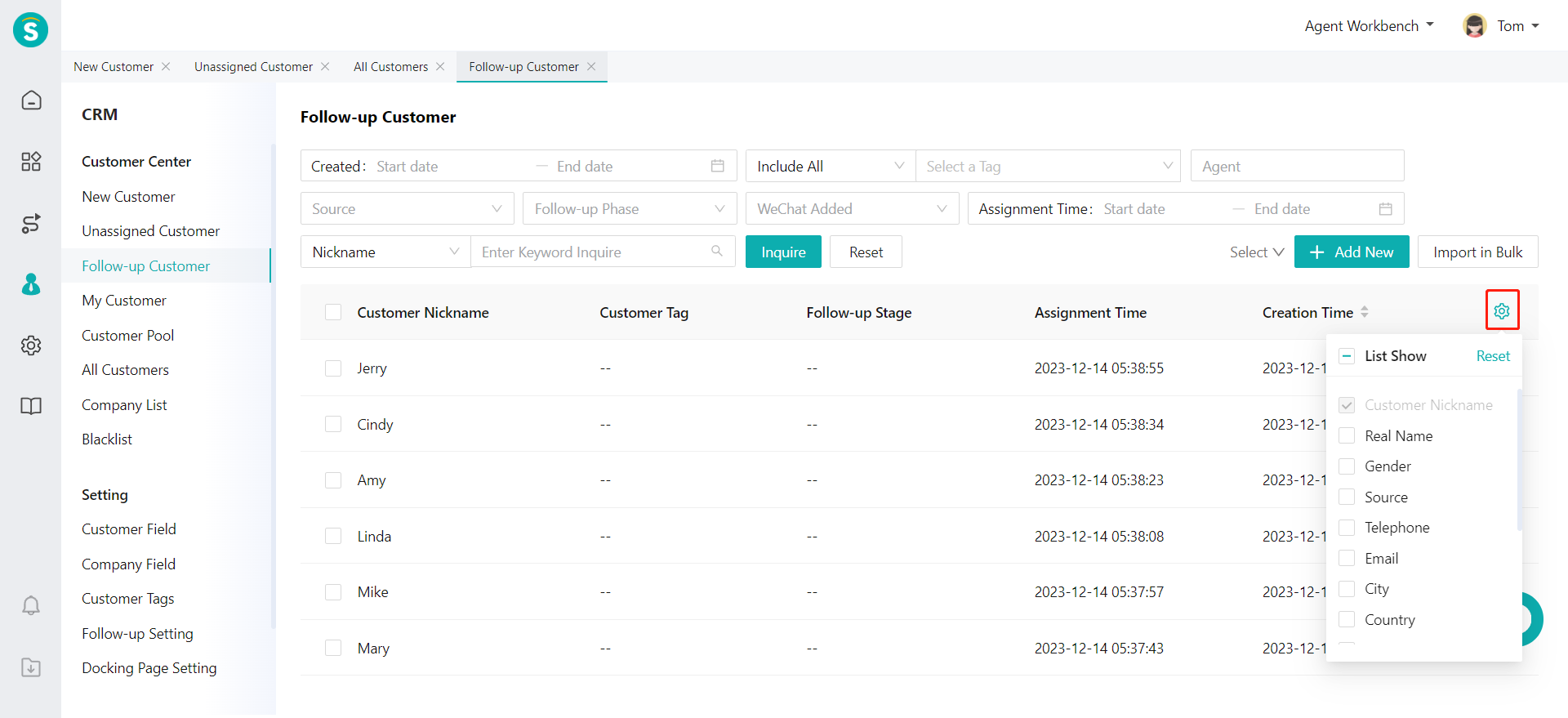The height and width of the screenshot is (718, 1568).
Task: Enable the Telephone column checkbox
Action: coord(1347,528)
